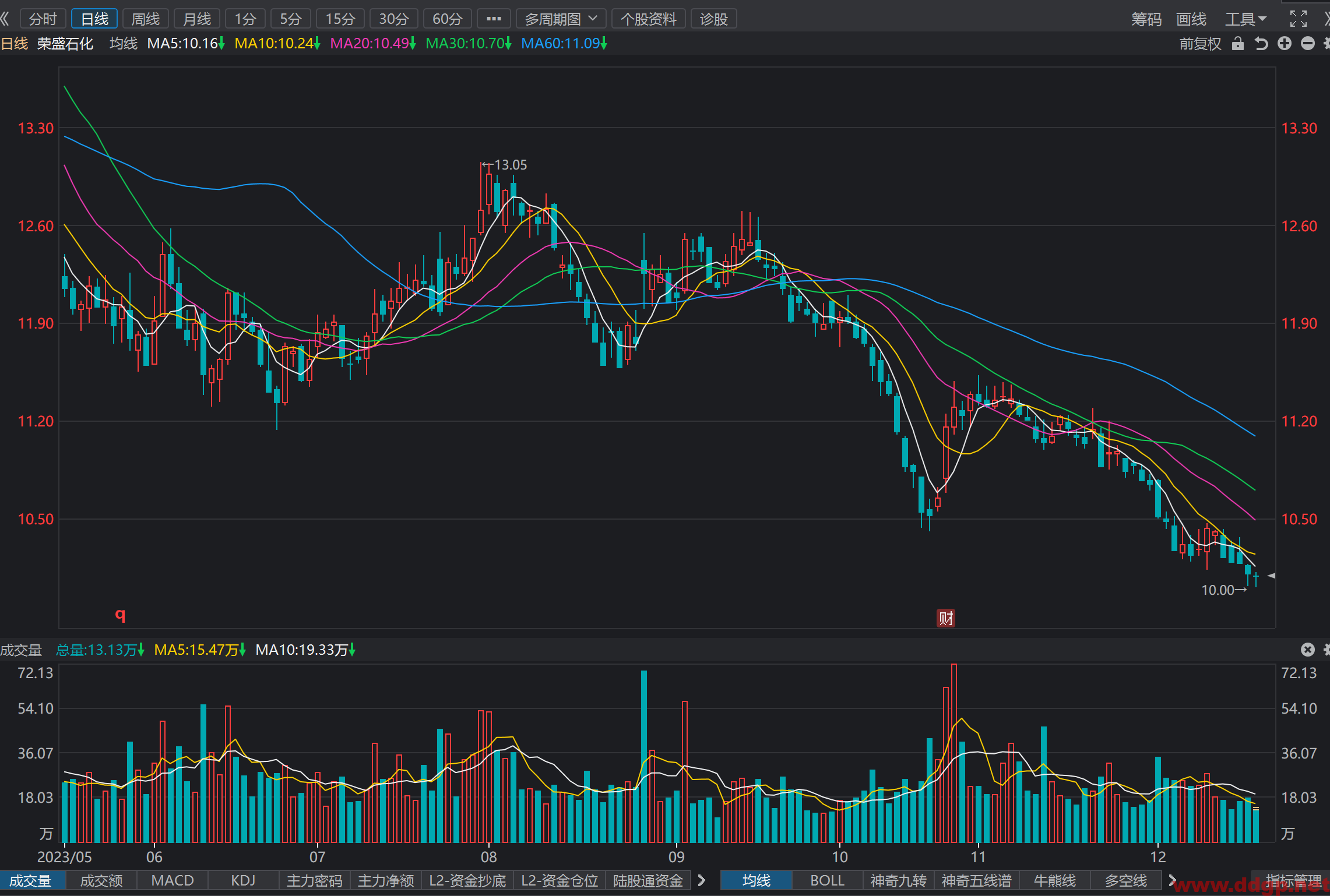This screenshot has height=896, width=1330.
Task: Zoom in with the plus circle icon
Action: pos(1285,44)
